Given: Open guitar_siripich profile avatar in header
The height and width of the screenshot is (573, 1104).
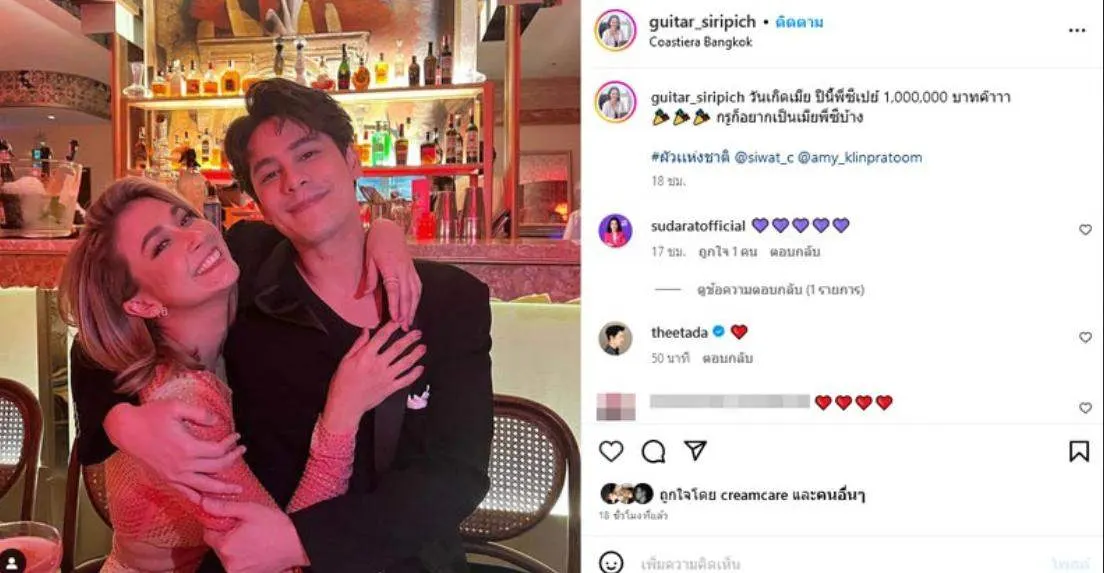Looking at the screenshot, I should [x=615, y=30].
